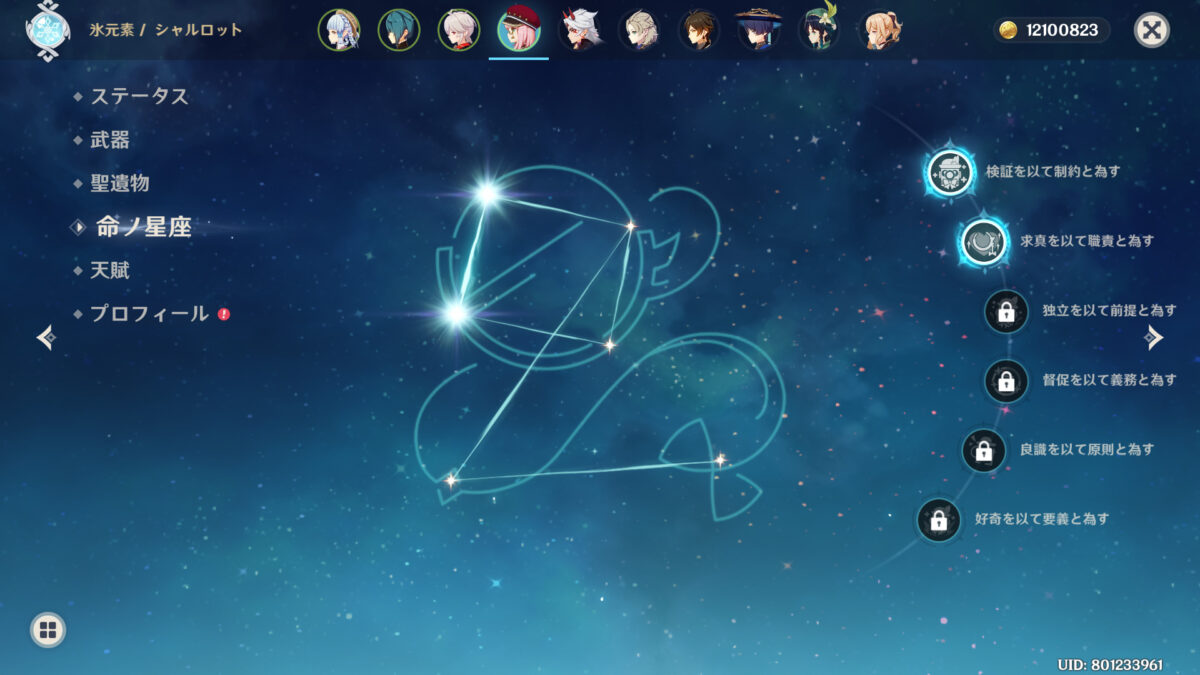This screenshot has height=675, width=1200.
Task: Click the locked 好奇を以て要義と為す constellation icon
Action: point(938,520)
